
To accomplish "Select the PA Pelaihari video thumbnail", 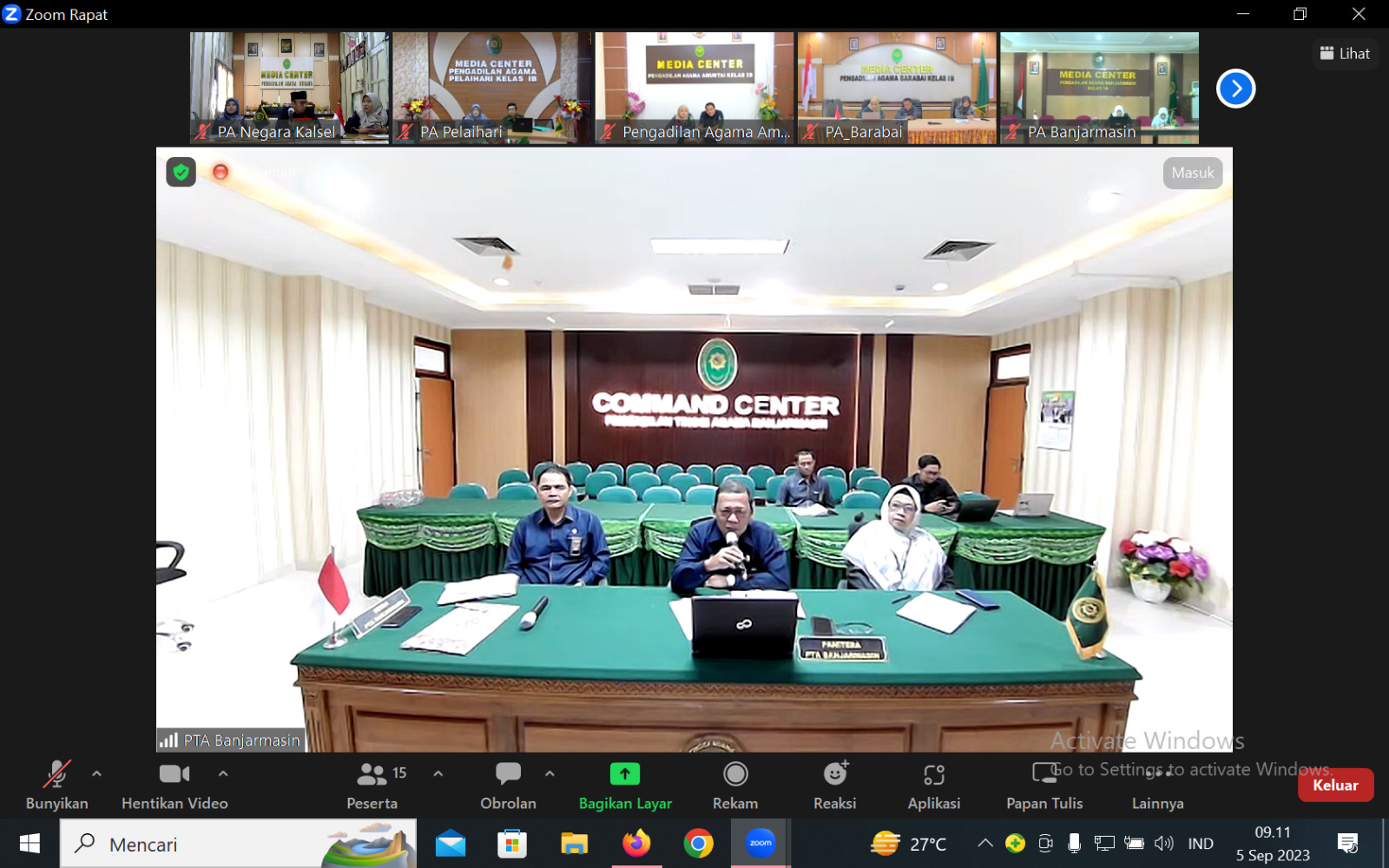I will click(x=491, y=88).
